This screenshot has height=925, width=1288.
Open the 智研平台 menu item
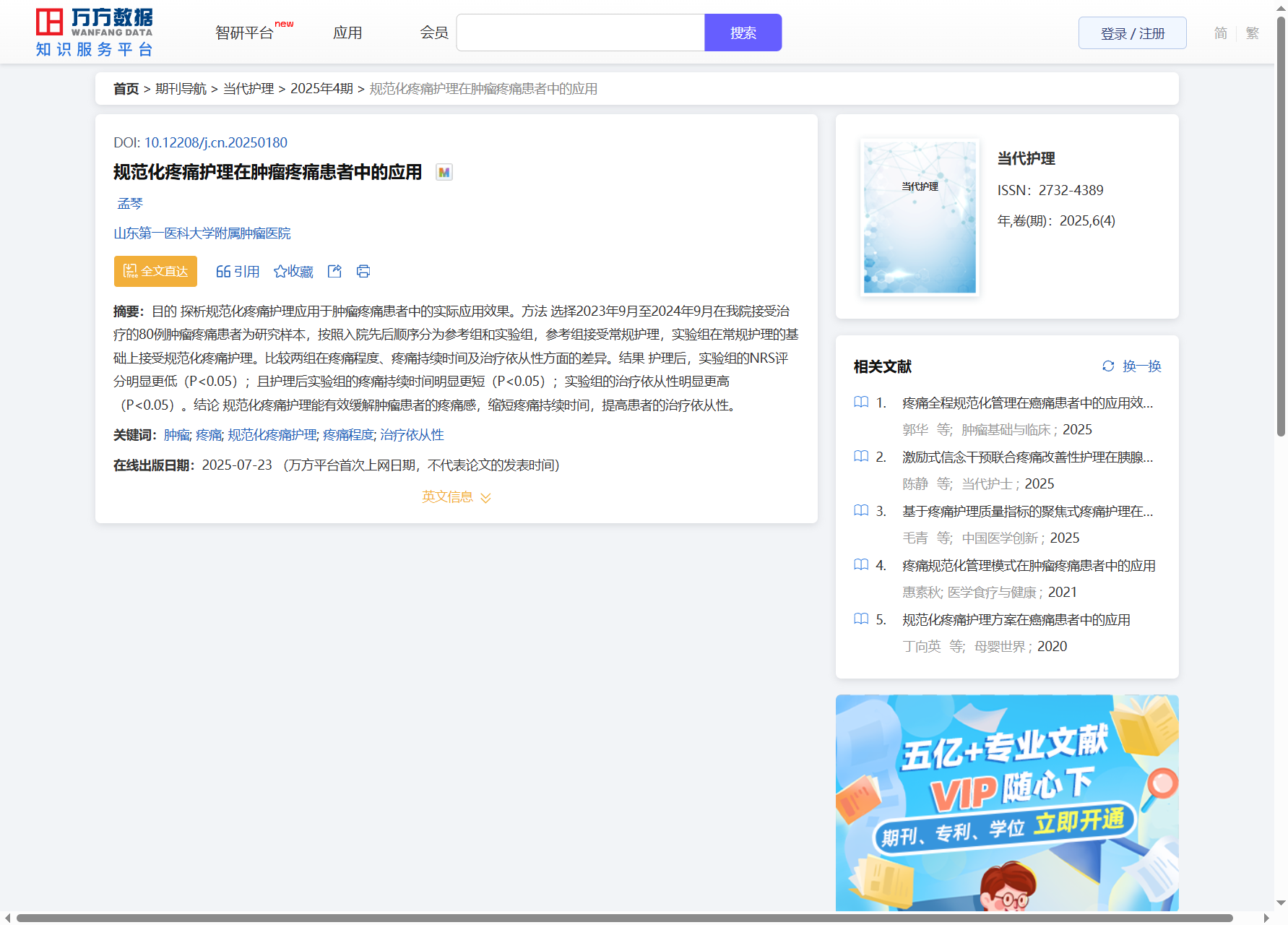coord(245,33)
